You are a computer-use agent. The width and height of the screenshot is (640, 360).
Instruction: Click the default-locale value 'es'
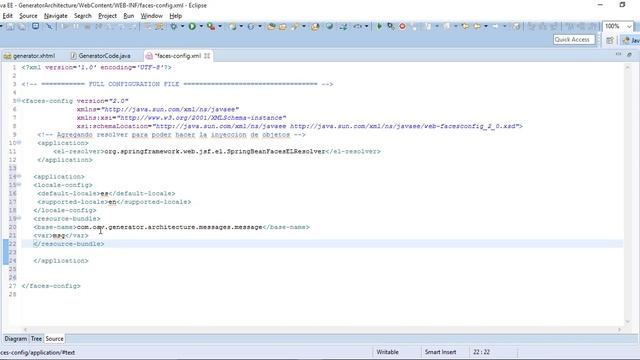click(x=104, y=193)
